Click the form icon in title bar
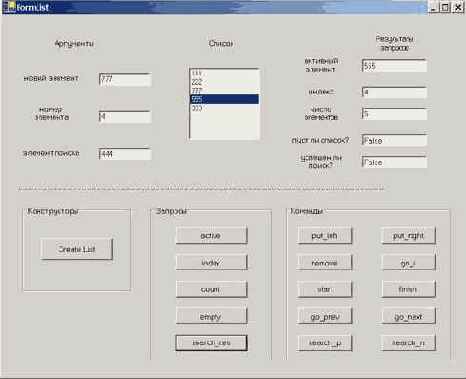 (9, 7)
